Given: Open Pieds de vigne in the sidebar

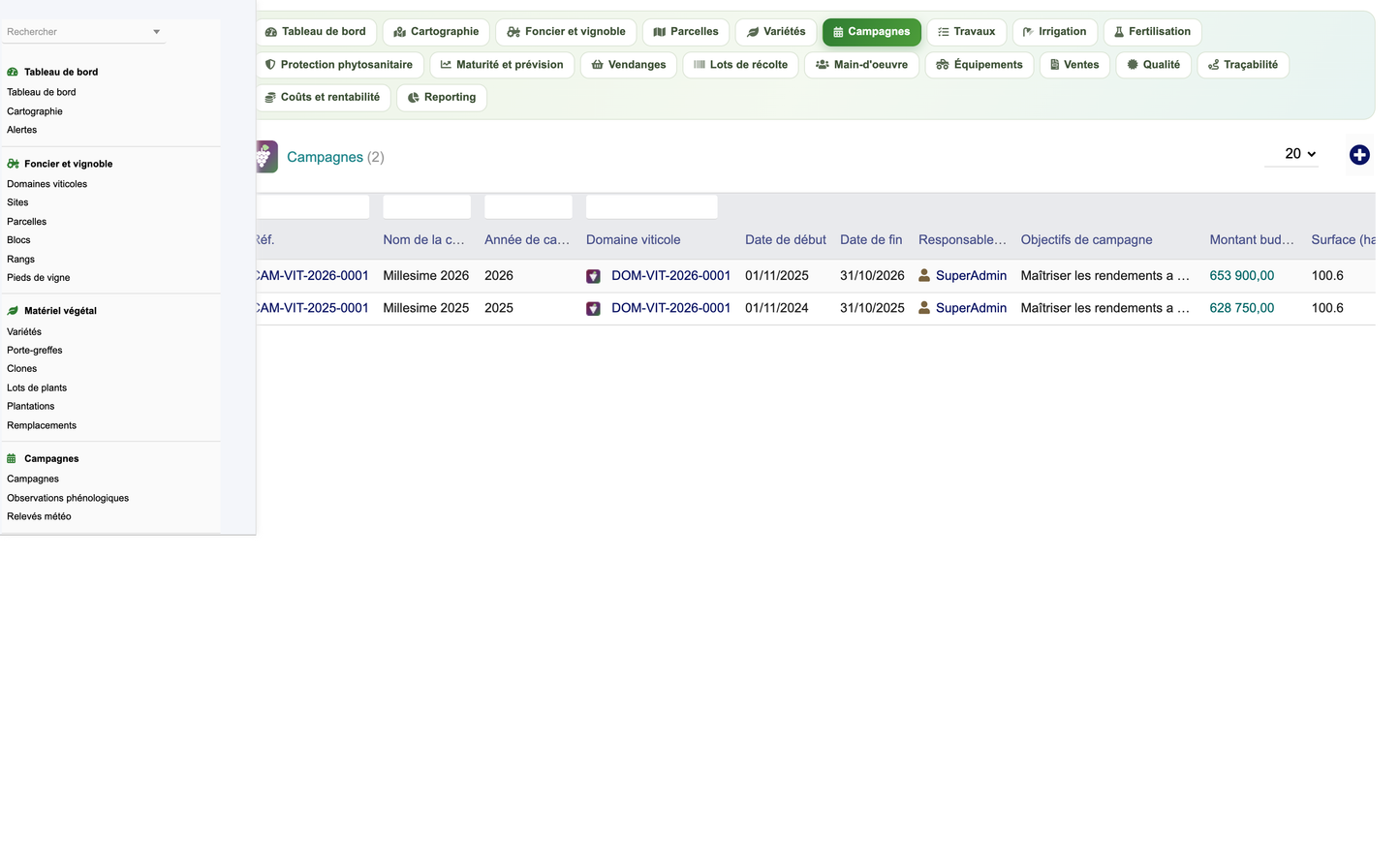Looking at the screenshot, I should [x=38, y=278].
